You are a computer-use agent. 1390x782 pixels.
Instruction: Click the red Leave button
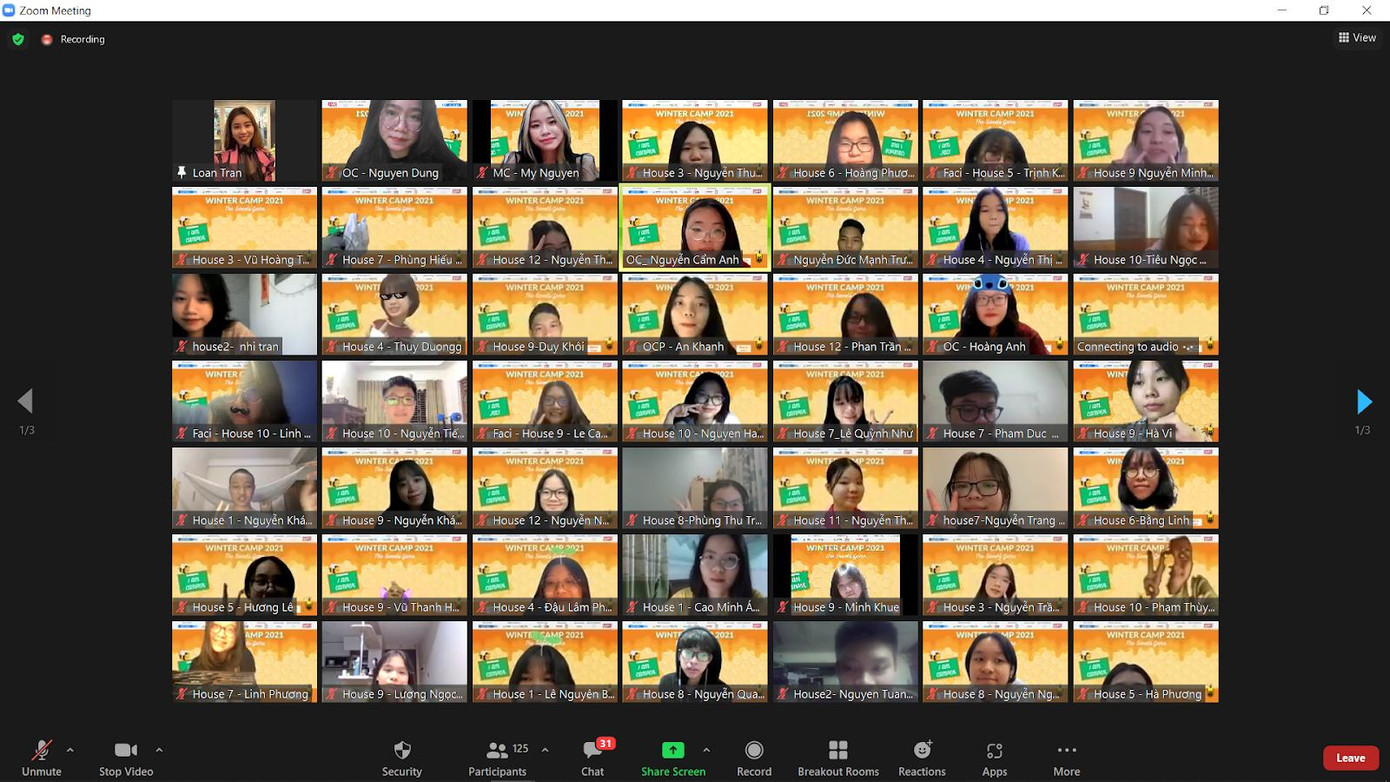click(1350, 758)
